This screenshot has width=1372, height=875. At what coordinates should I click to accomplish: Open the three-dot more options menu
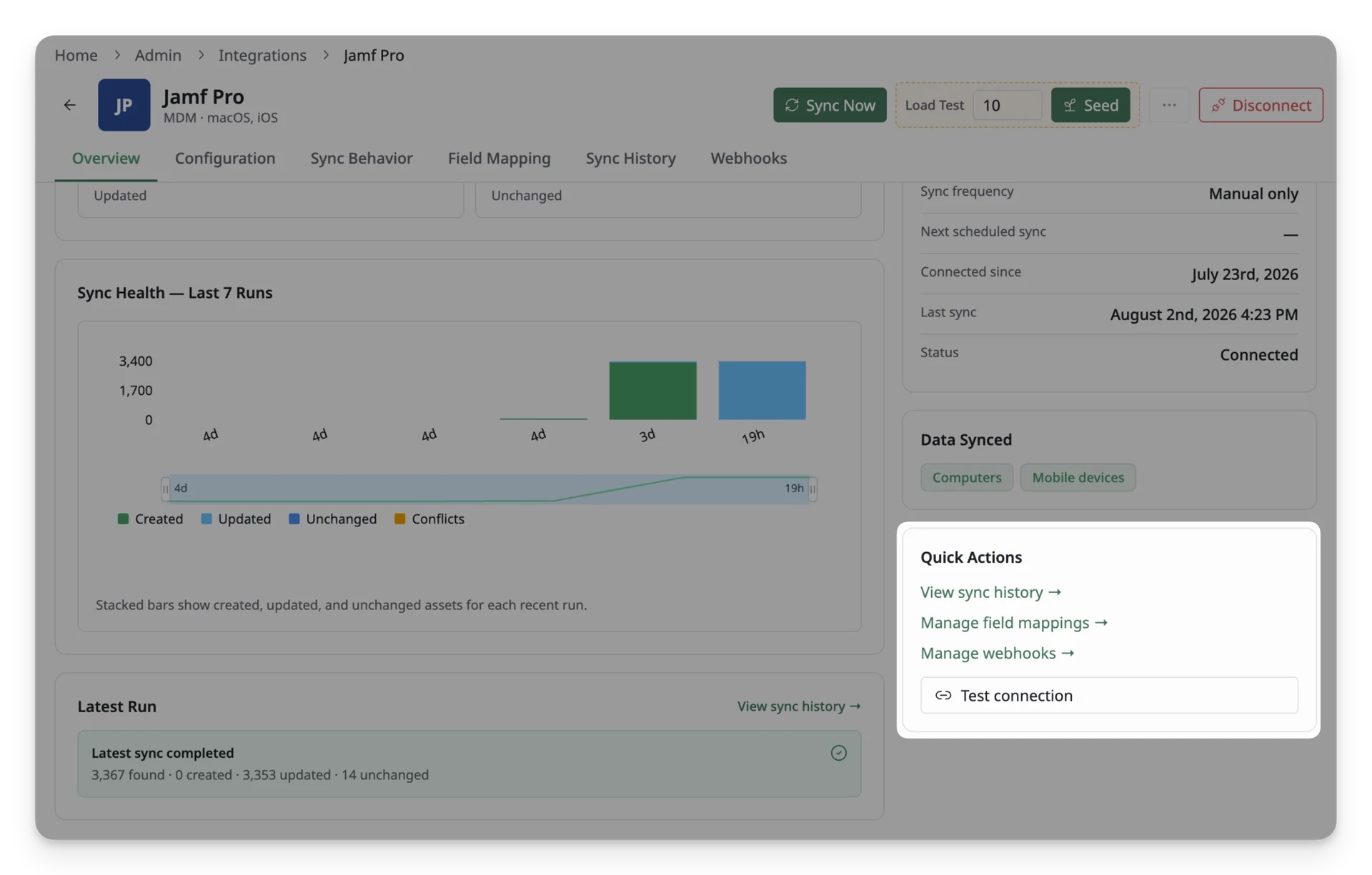1168,105
